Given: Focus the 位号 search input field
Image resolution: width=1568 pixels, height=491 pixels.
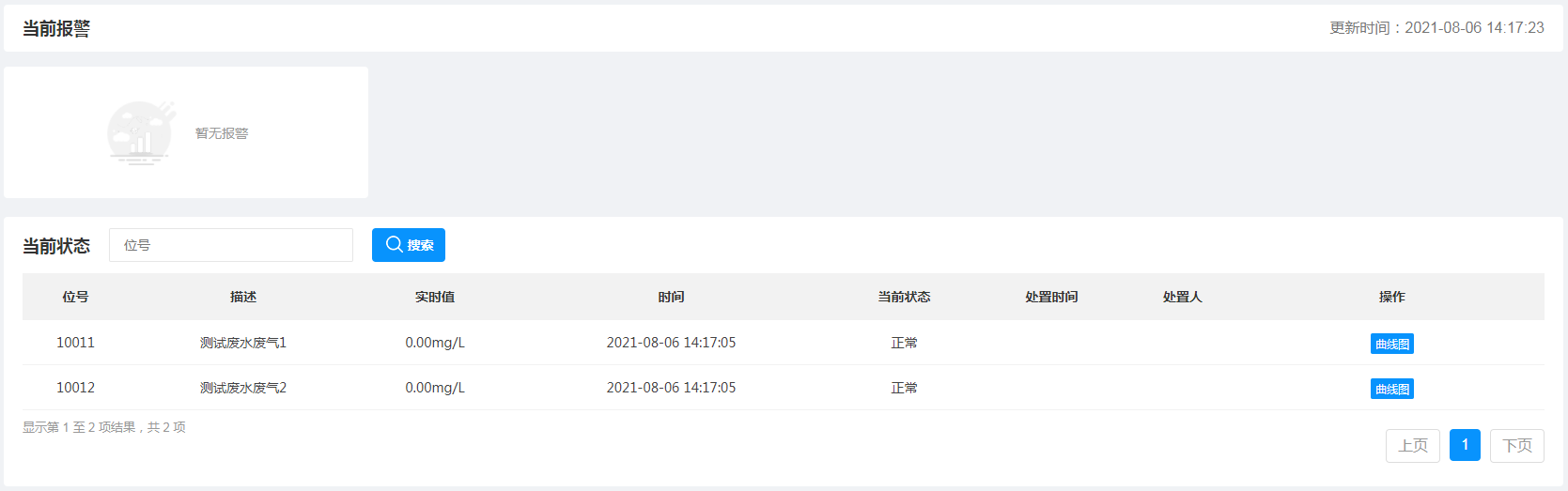Looking at the screenshot, I should 231,245.
